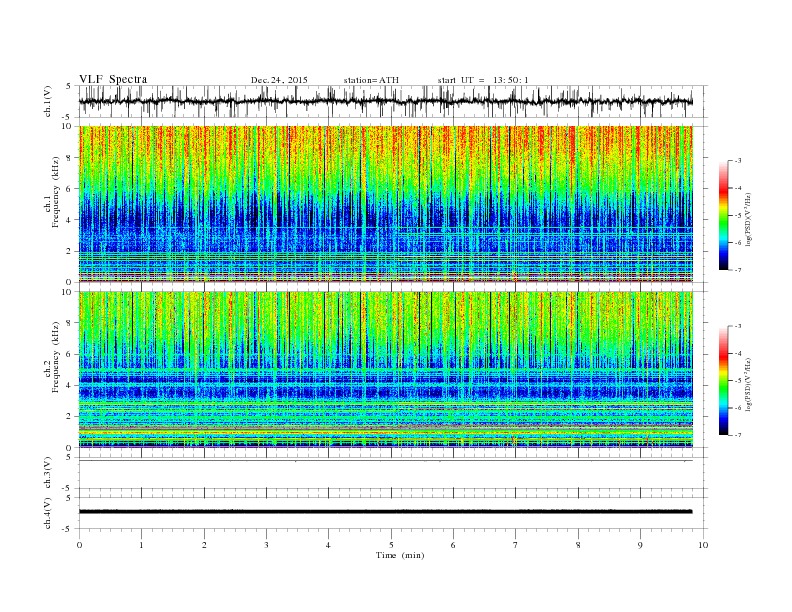Screen dimensions: 792x612
Task: Click the ch.2 PSD color scale bar
Action: 723,380
